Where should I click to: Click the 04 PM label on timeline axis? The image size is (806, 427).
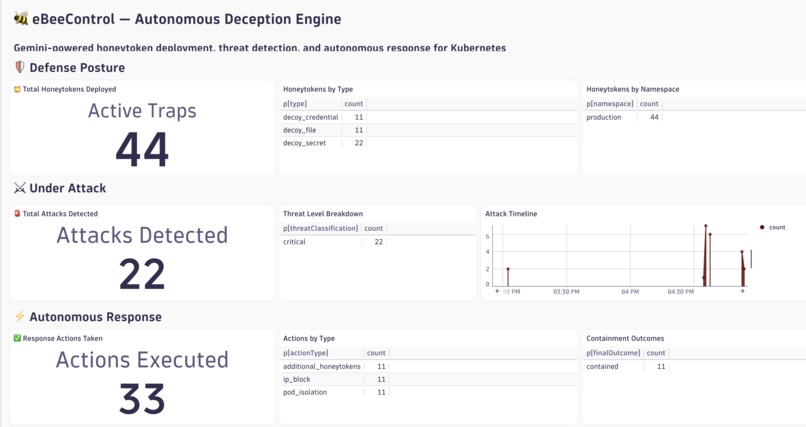coord(630,292)
